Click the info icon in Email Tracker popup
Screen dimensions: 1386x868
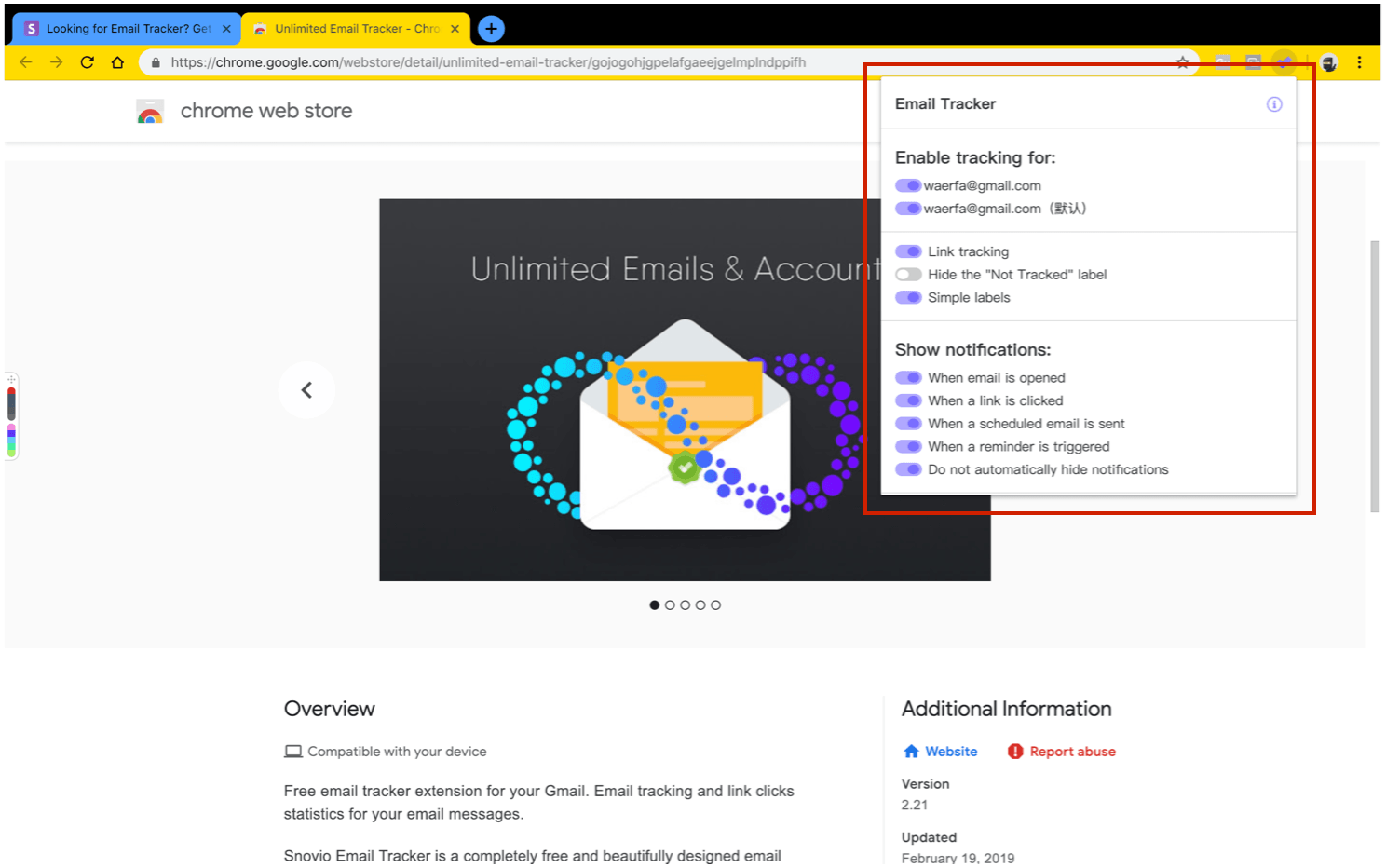pyautogui.click(x=1274, y=104)
